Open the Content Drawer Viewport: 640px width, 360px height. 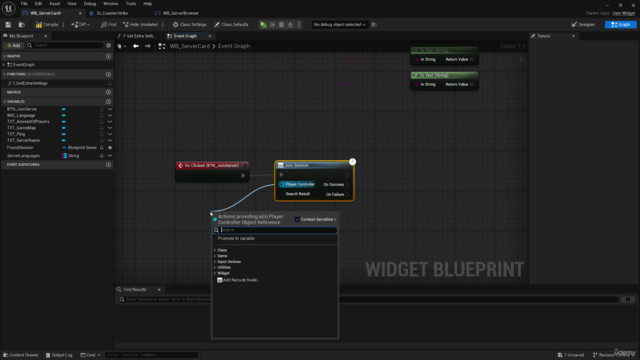point(21,355)
